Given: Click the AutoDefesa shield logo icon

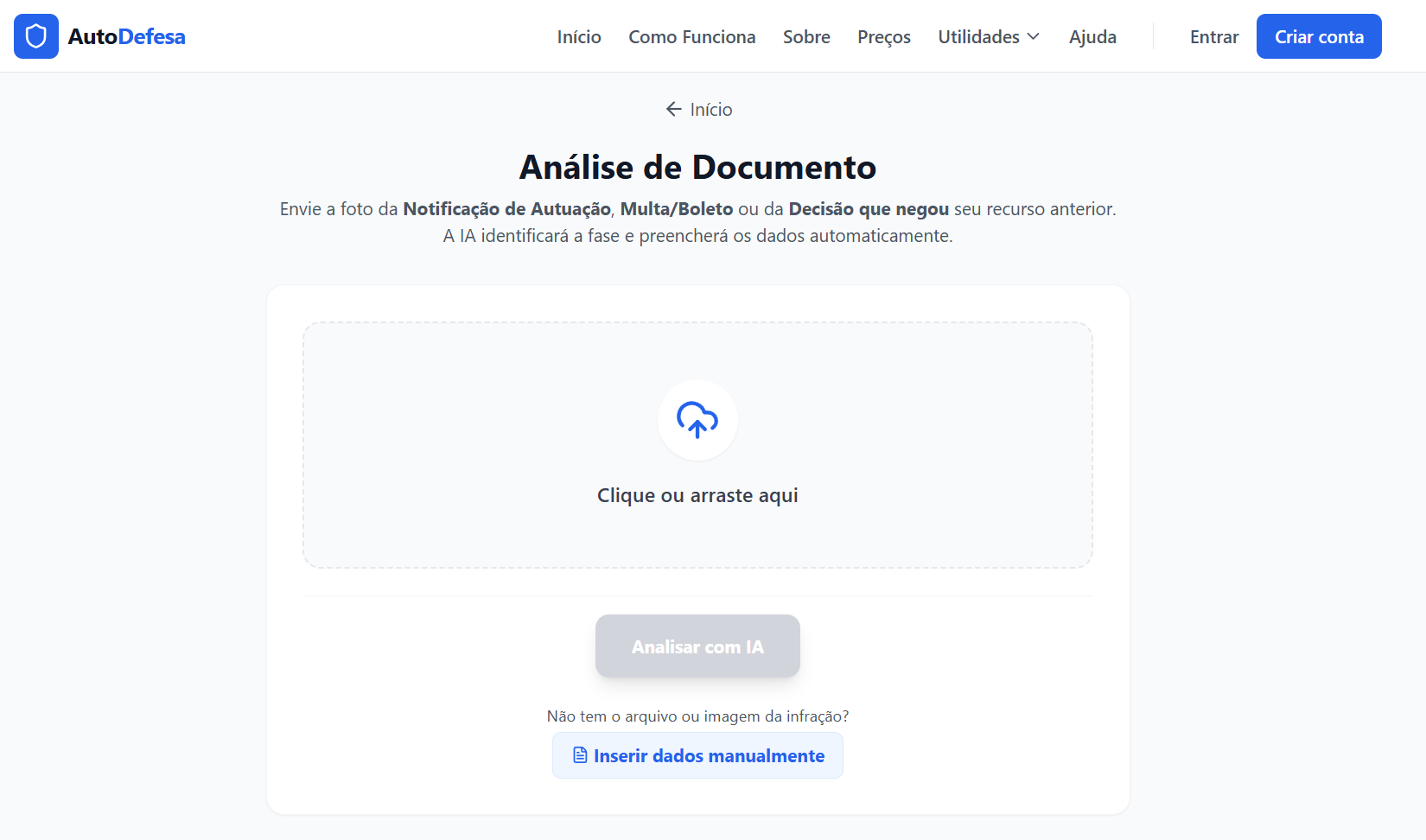Looking at the screenshot, I should pyautogui.click(x=36, y=36).
